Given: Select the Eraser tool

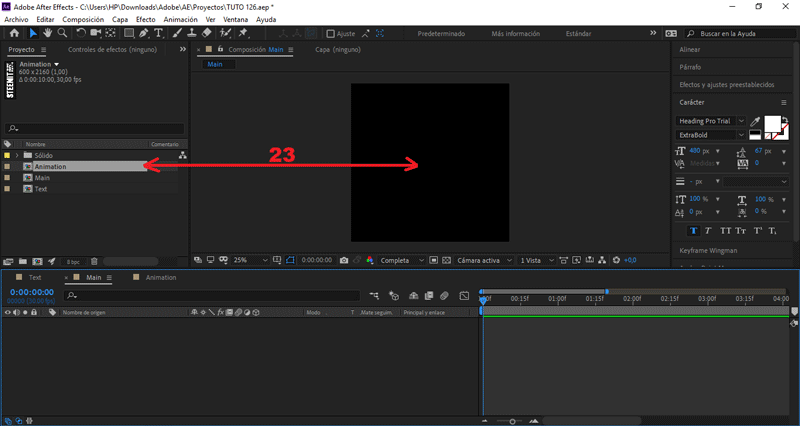Looking at the screenshot, I should pyautogui.click(x=206, y=33).
